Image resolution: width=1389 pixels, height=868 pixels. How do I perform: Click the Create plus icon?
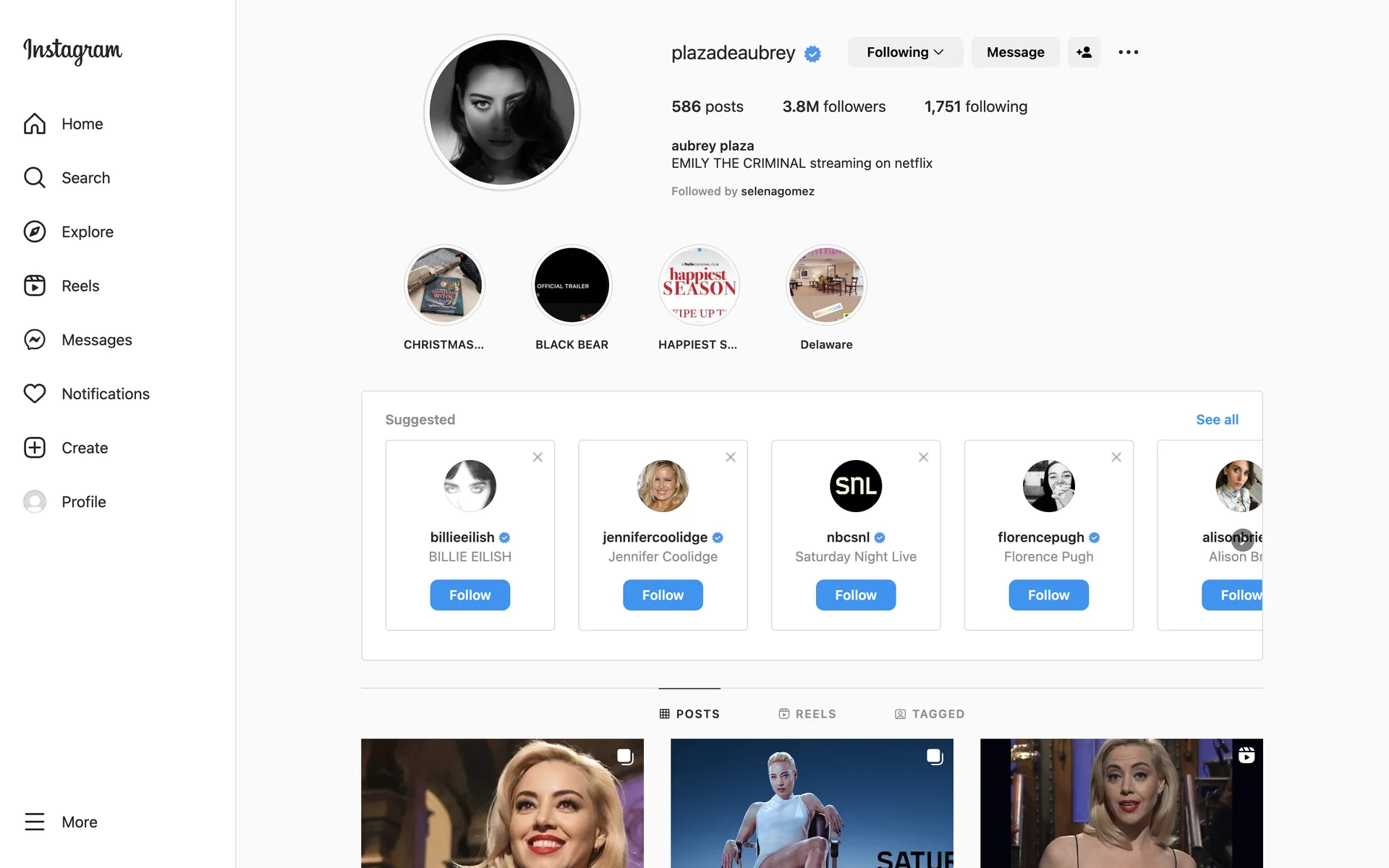coord(35,448)
